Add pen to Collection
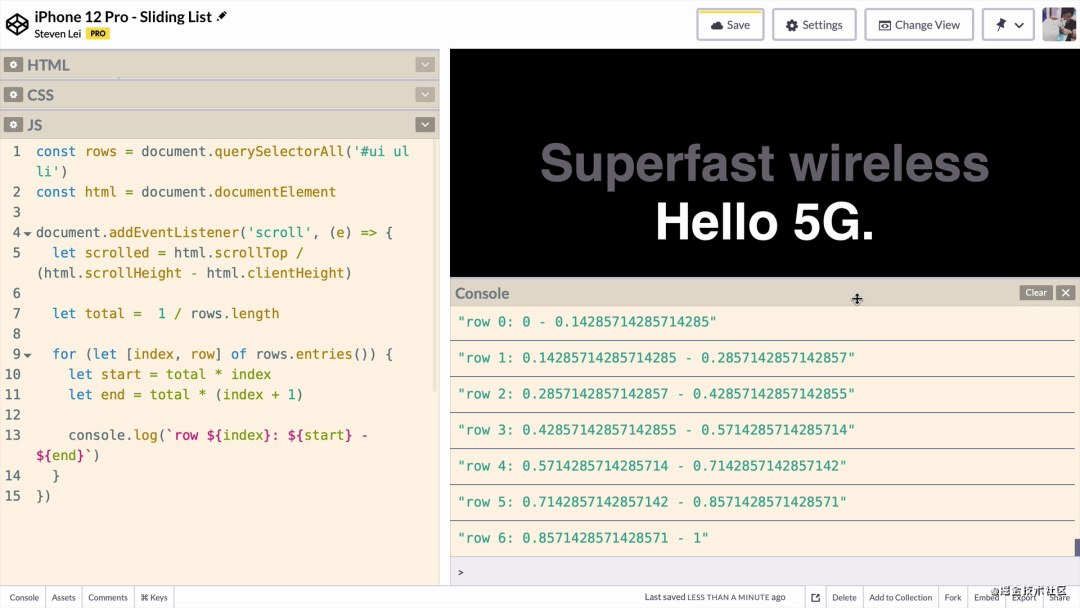 [x=900, y=598]
